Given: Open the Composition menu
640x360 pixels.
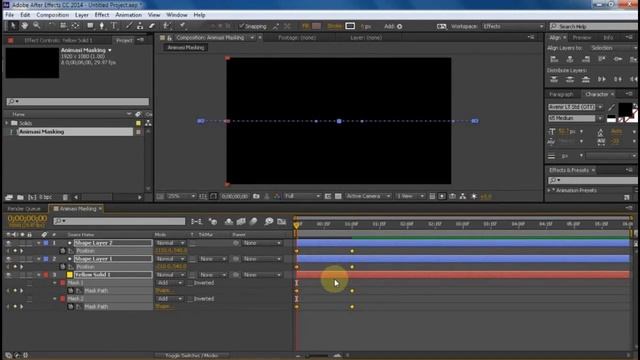Looking at the screenshot, I should 52,15.
